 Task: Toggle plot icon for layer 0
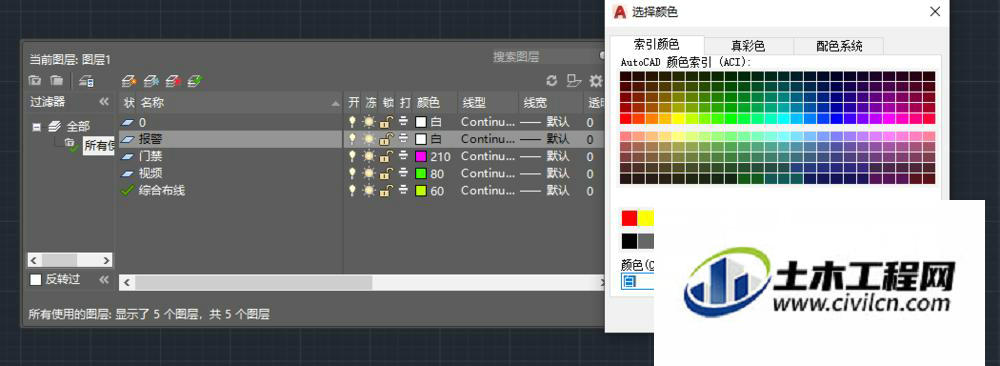404,122
